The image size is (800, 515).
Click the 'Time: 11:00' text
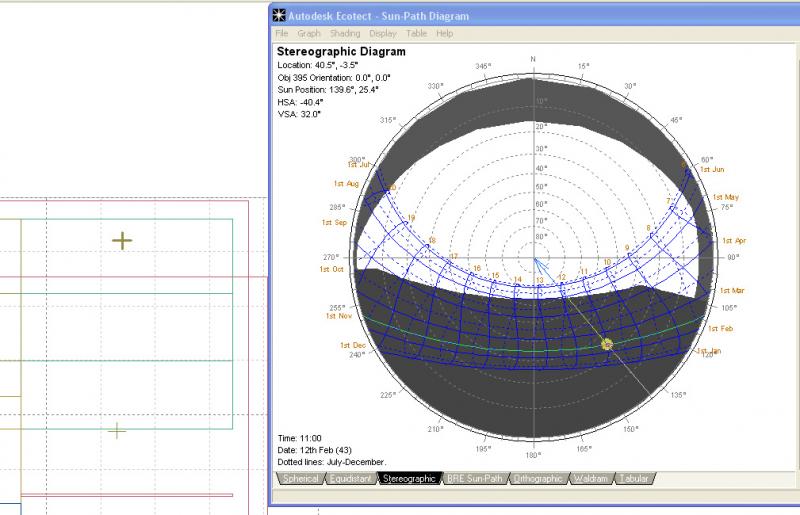tap(299, 438)
